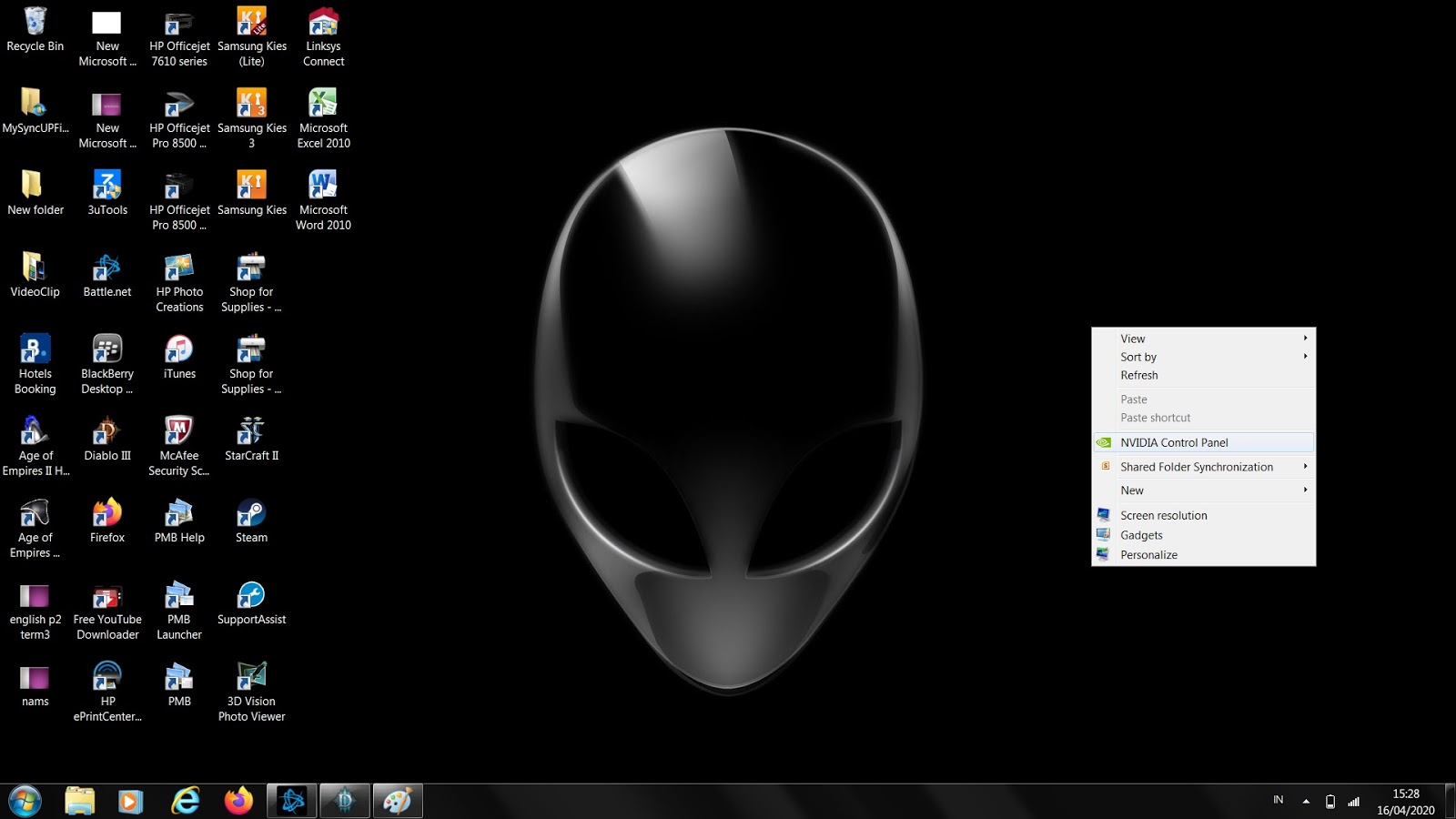Select the StarCraft II desktop shortcut
1456x819 pixels.
(251, 439)
